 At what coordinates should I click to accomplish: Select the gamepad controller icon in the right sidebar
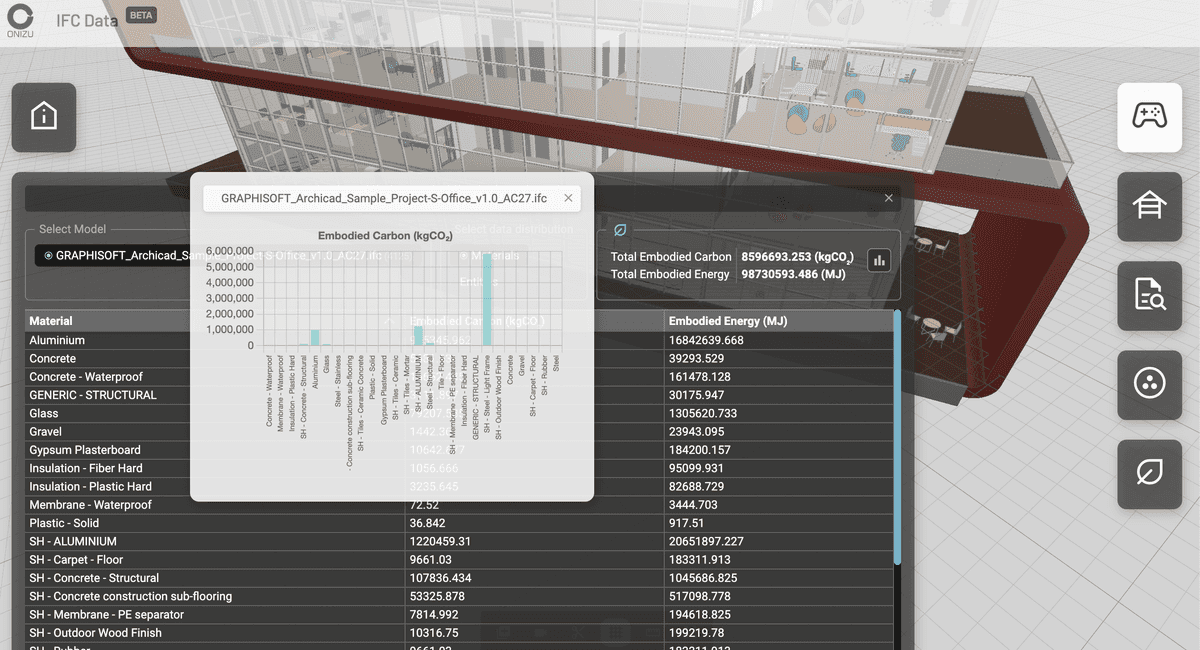coord(1148,117)
